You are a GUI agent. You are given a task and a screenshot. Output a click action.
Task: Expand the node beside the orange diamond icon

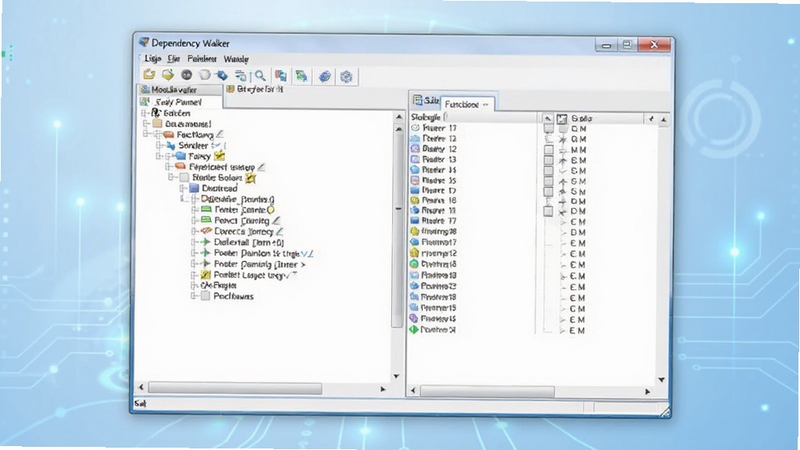[194, 231]
